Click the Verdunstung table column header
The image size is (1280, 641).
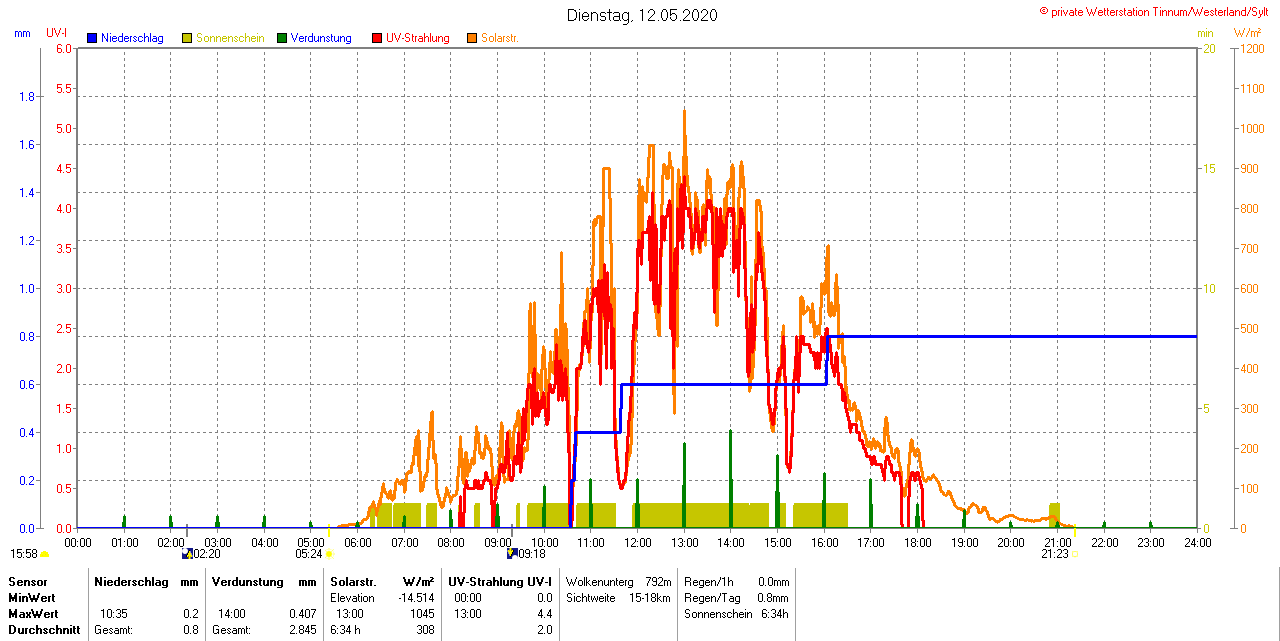coord(246,581)
